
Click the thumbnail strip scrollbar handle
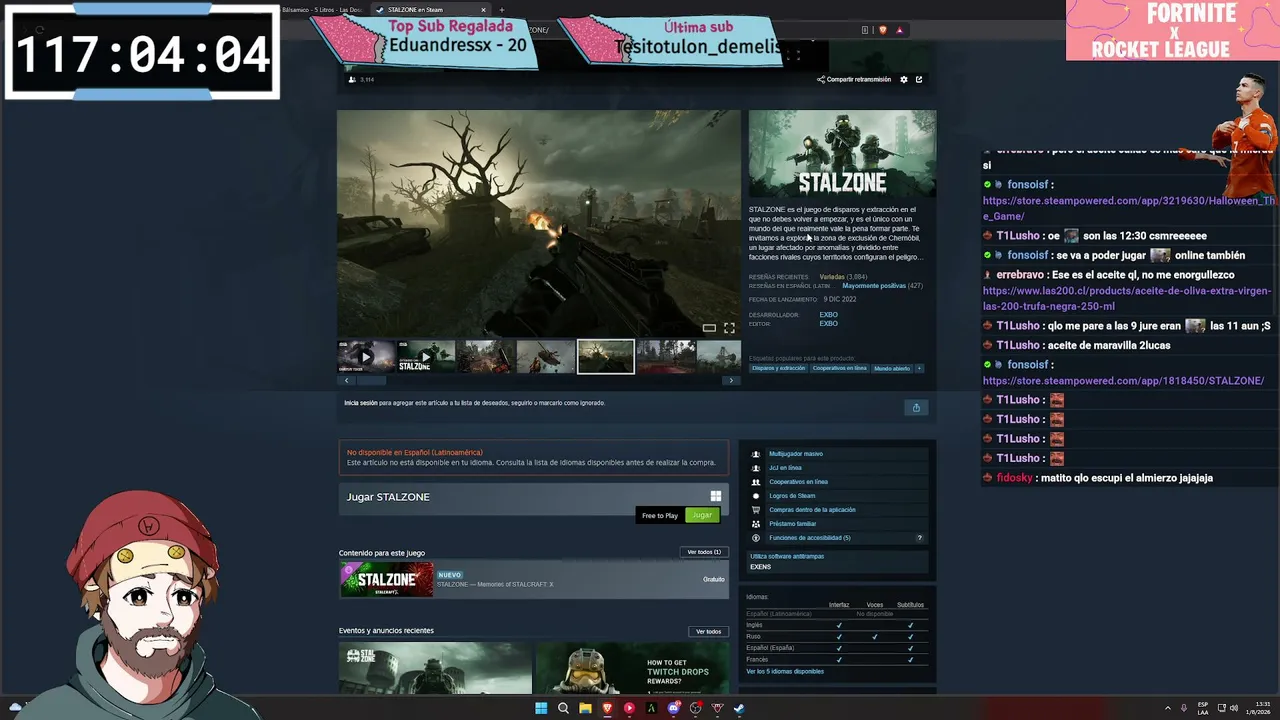coord(370,380)
